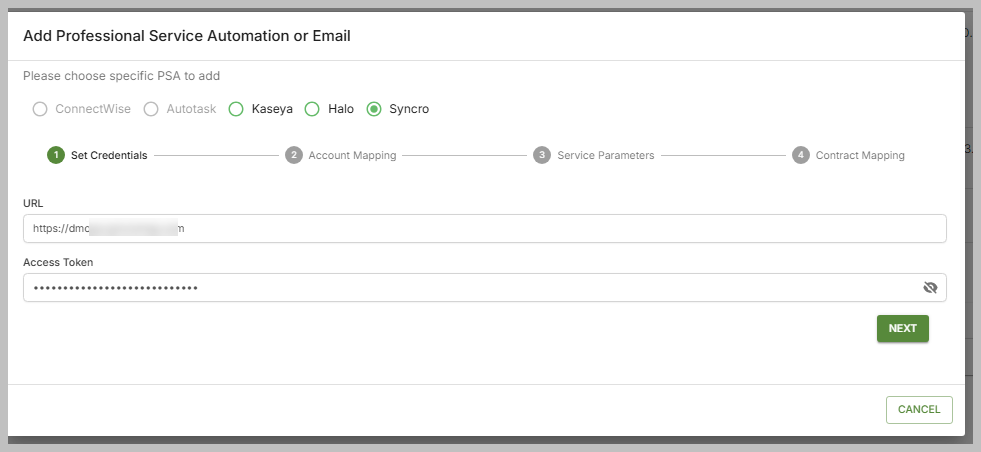Viewport: 981px width, 452px height.
Task: Click 'Please choose specific PSA to add'
Action: (121, 76)
